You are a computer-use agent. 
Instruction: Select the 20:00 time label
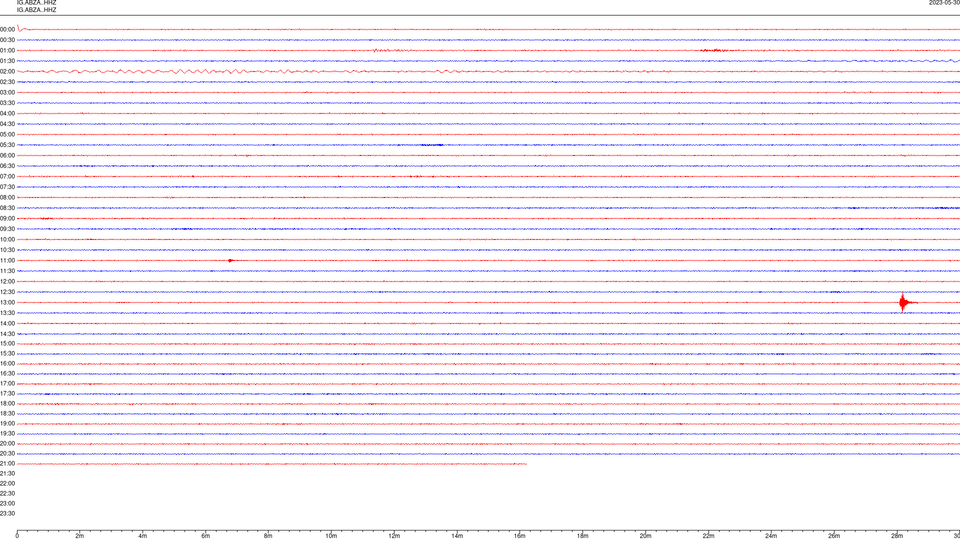[7, 444]
